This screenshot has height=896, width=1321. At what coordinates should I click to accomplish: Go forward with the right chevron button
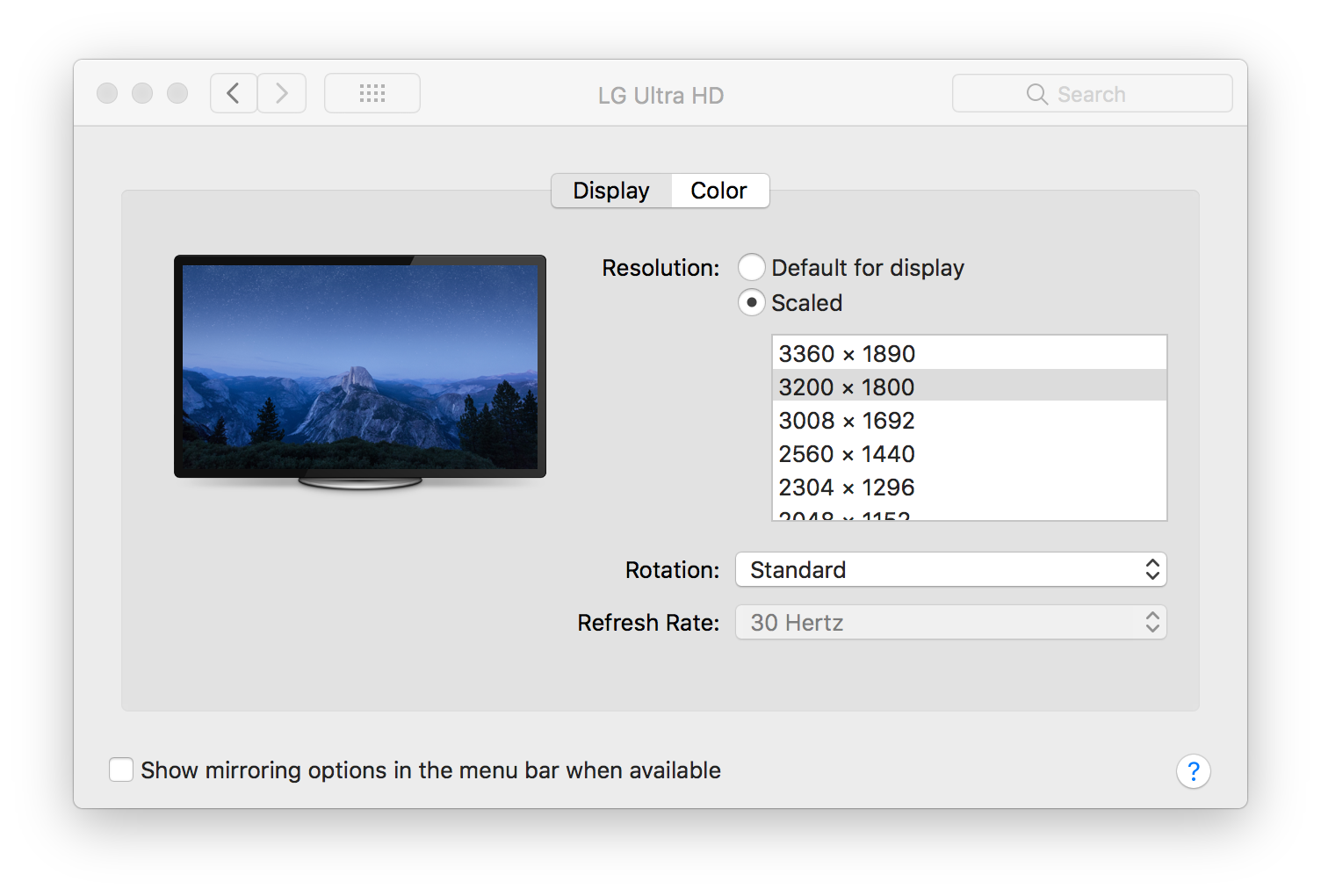point(282,93)
